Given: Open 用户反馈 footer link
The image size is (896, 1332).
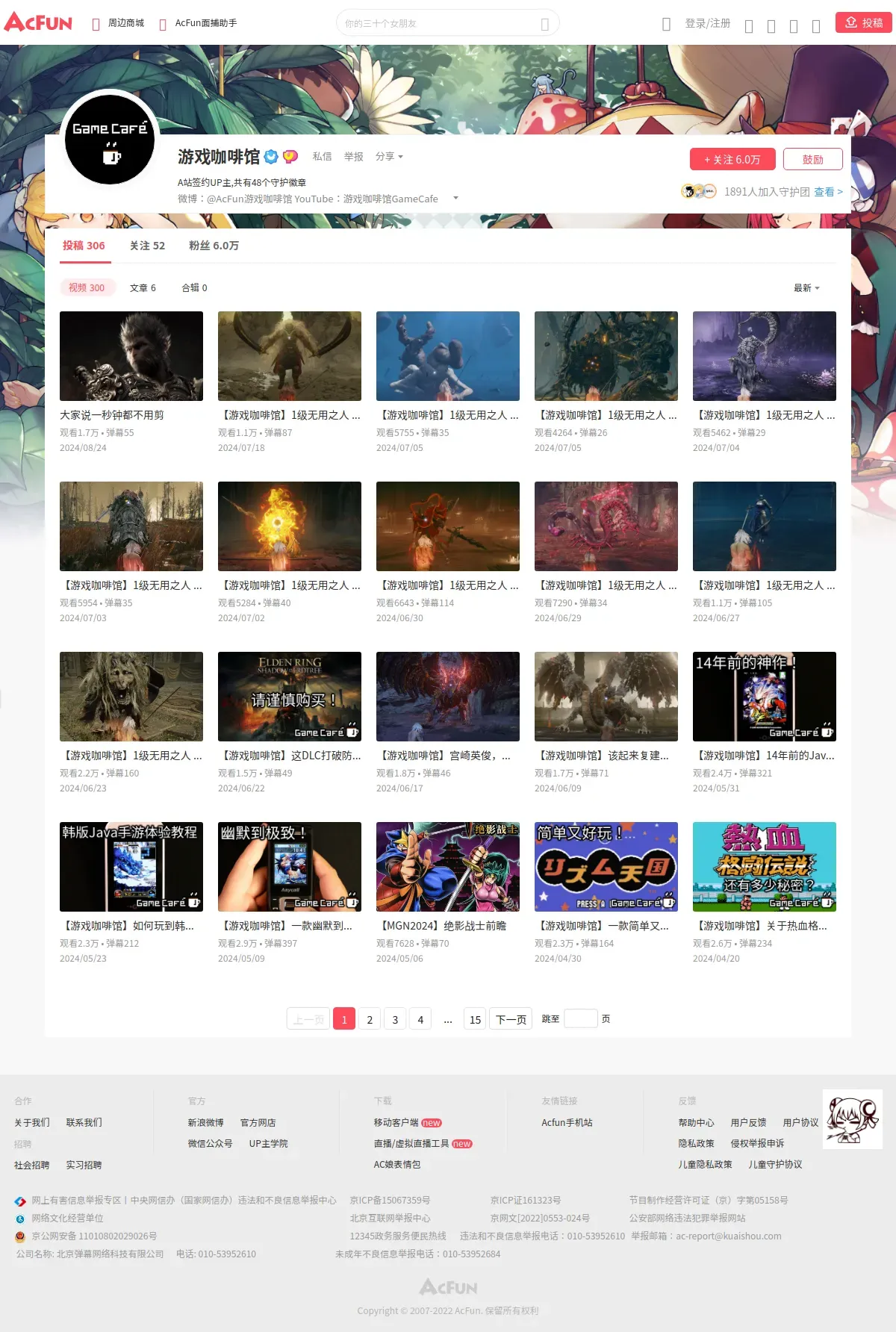Looking at the screenshot, I should 749,1122.
